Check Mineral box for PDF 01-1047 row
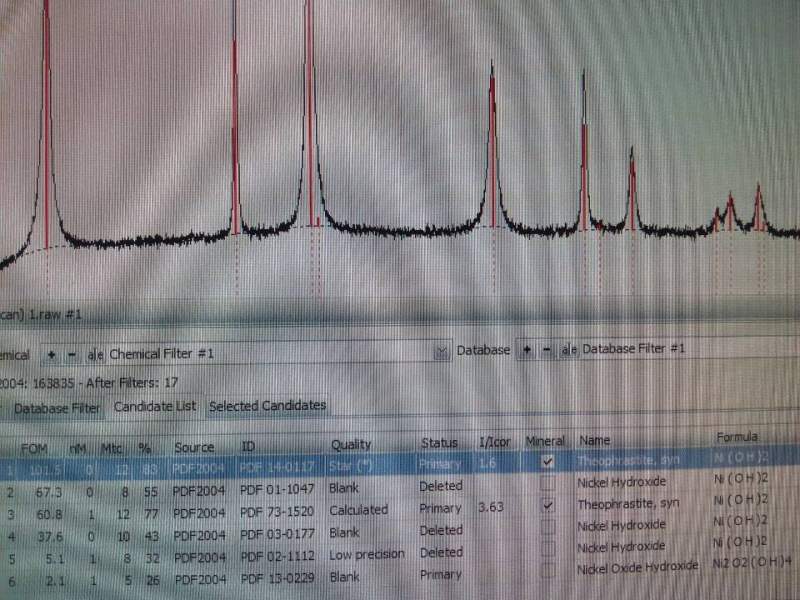Viewport: 800px width, 600px height. [547, 483]
